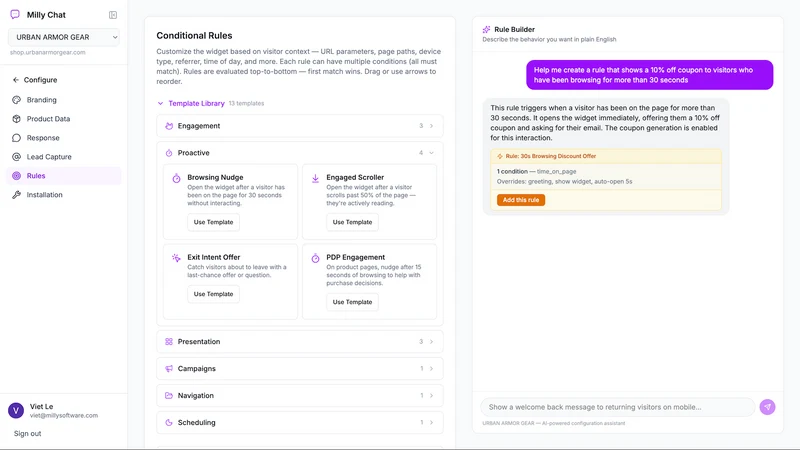Collapse the sidebar with the panel icon
The height and width of the screenshot is (450, 800).
pyautogui.click(x=113, y=15)
